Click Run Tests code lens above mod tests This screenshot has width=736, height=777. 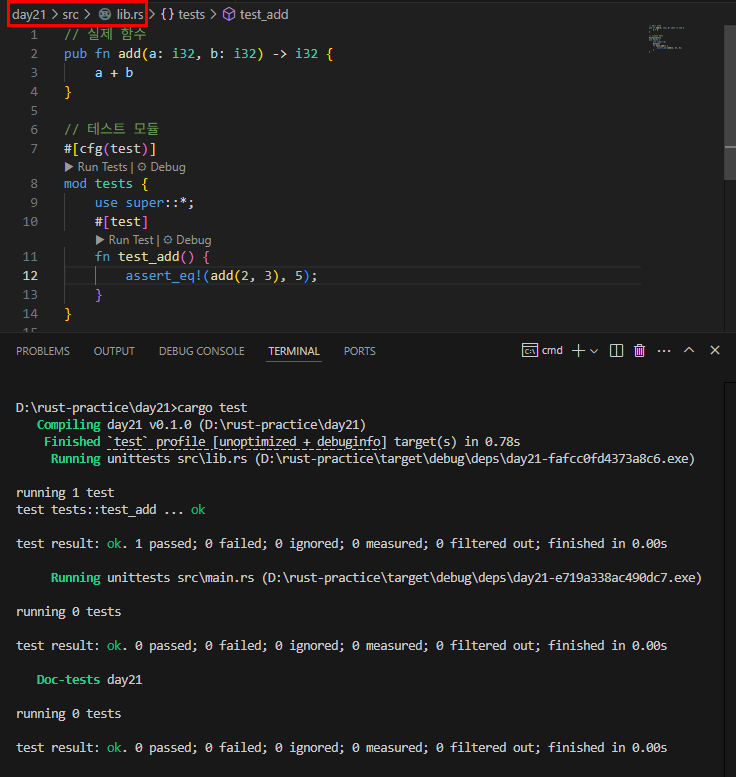[102, 167]
